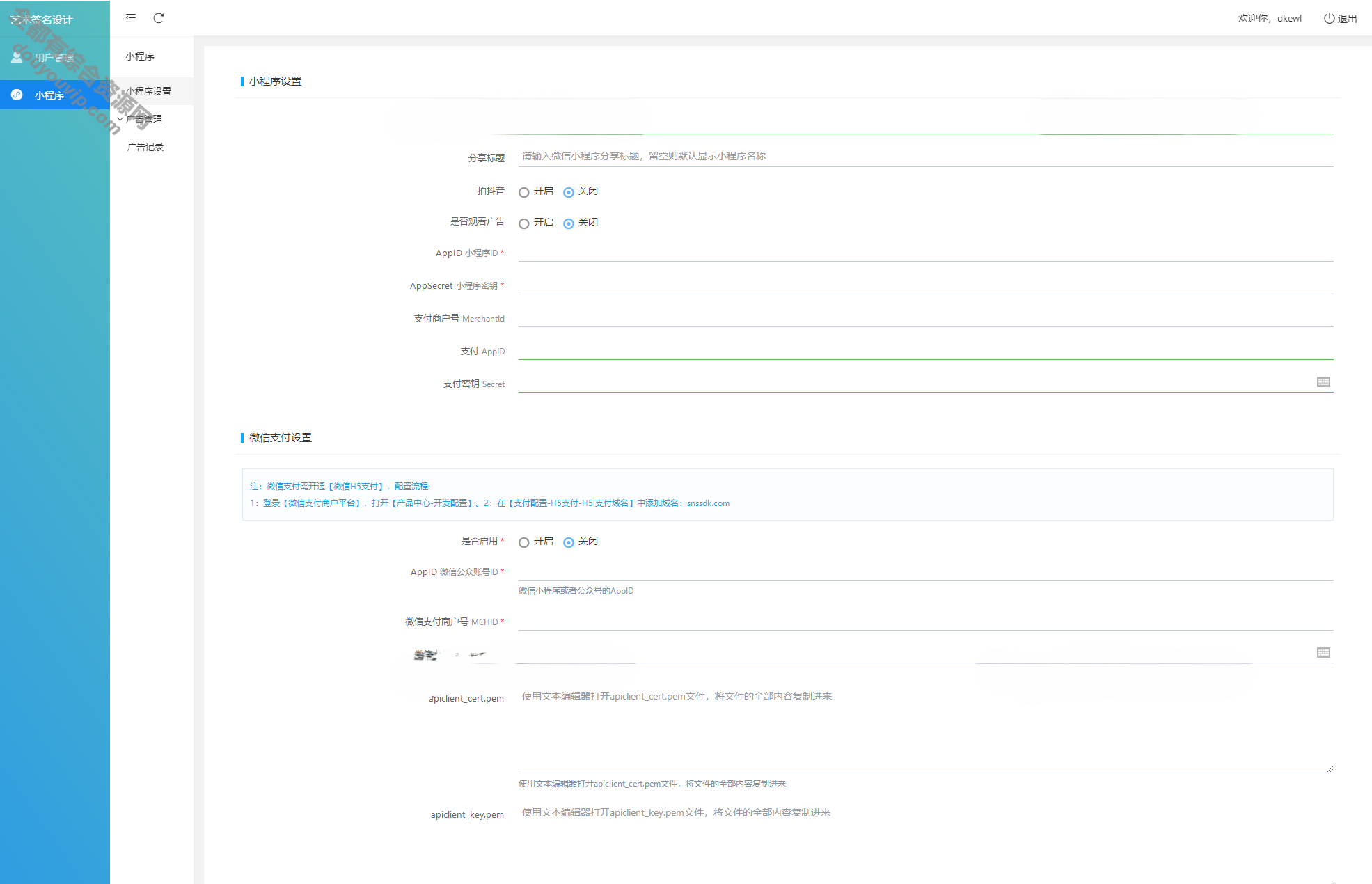Click the 小程序 submenu heading
Viewport: 1372px width, 884px height.
(140, 56)
